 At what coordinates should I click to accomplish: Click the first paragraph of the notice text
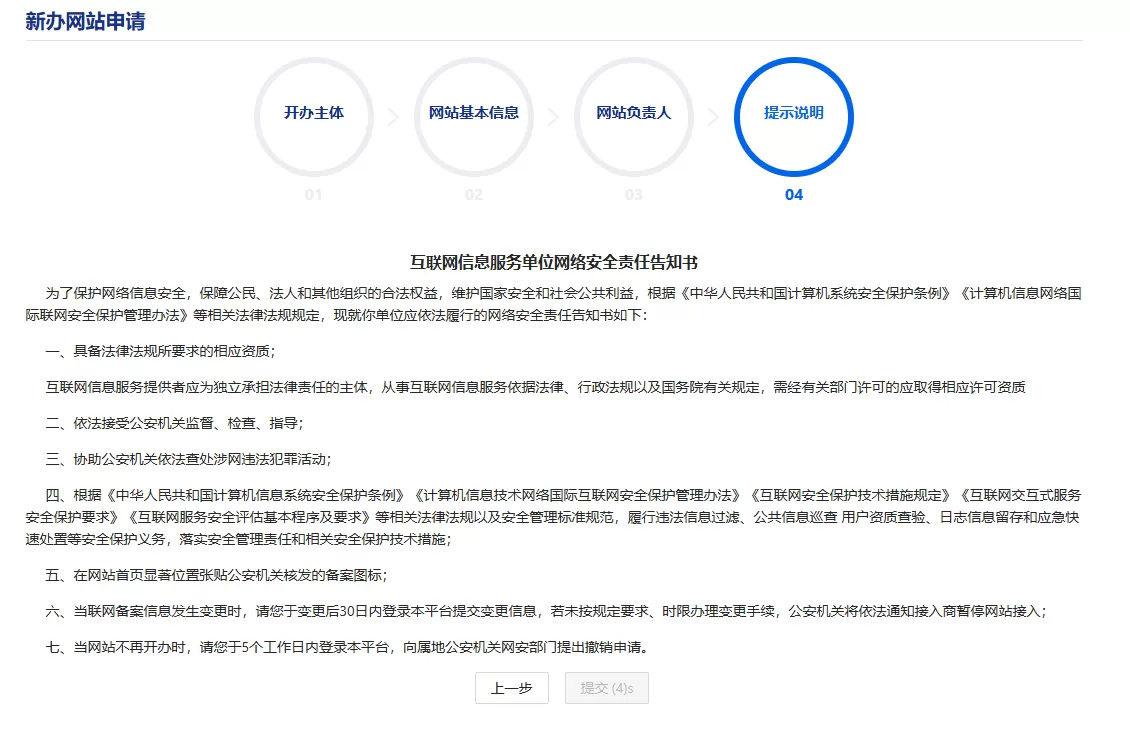tap(563, 305)
